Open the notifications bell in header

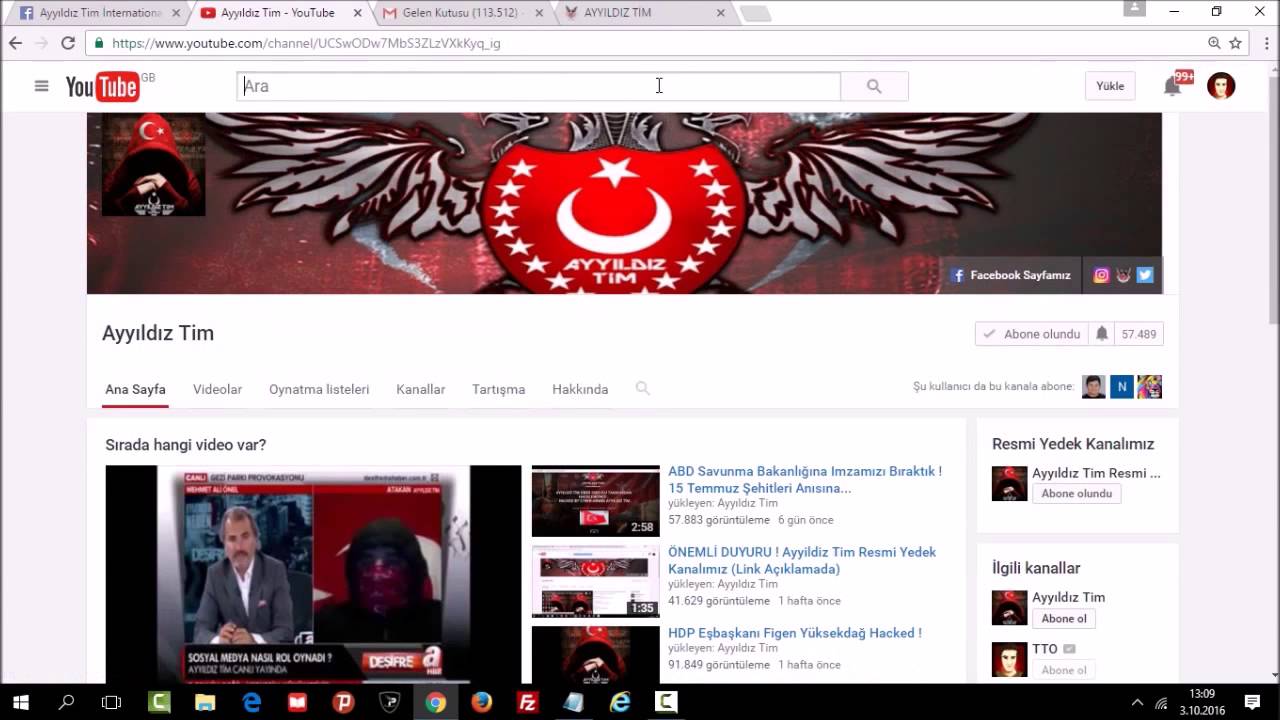point(1172,86)
